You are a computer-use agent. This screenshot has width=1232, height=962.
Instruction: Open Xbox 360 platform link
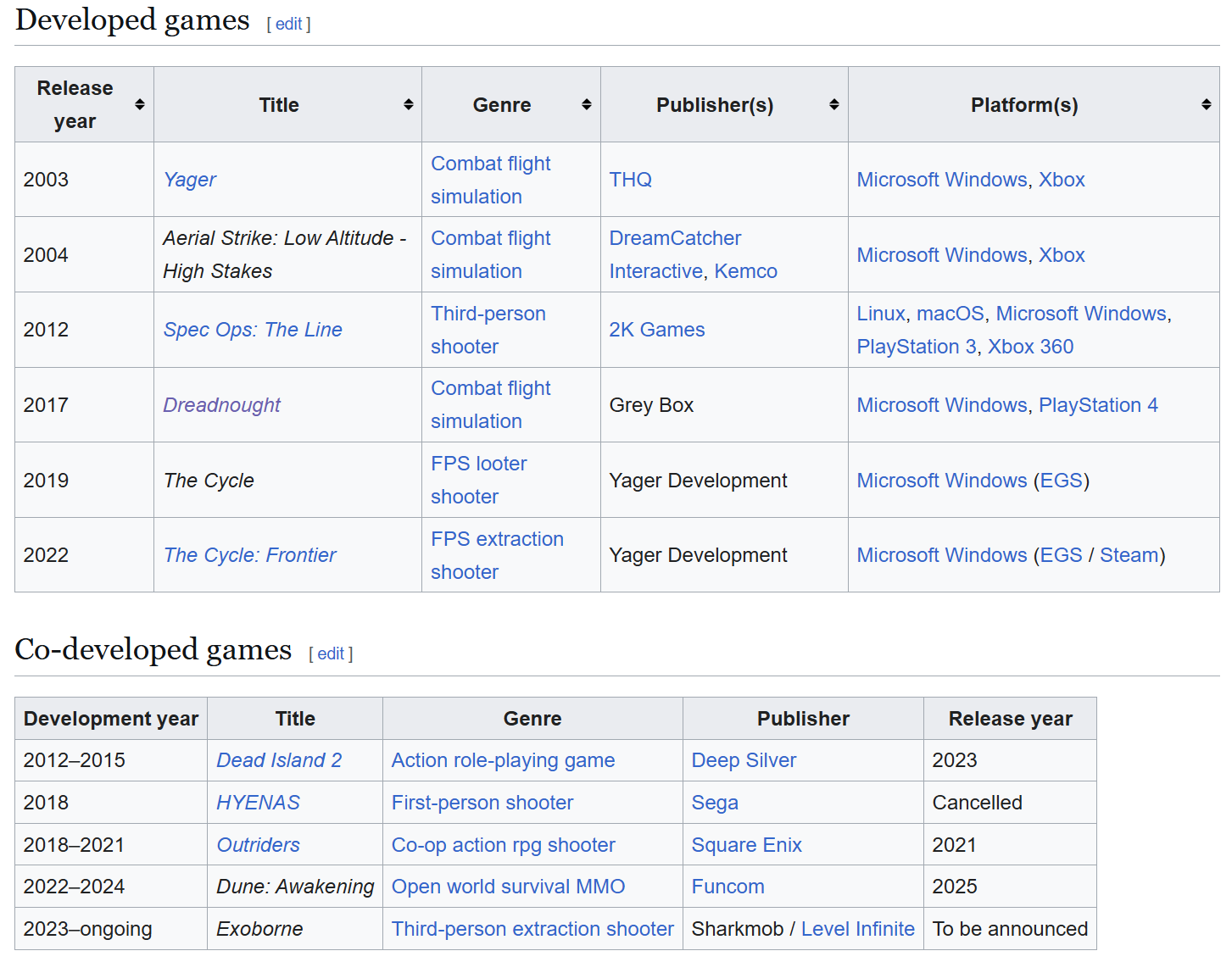(1030, 347)
